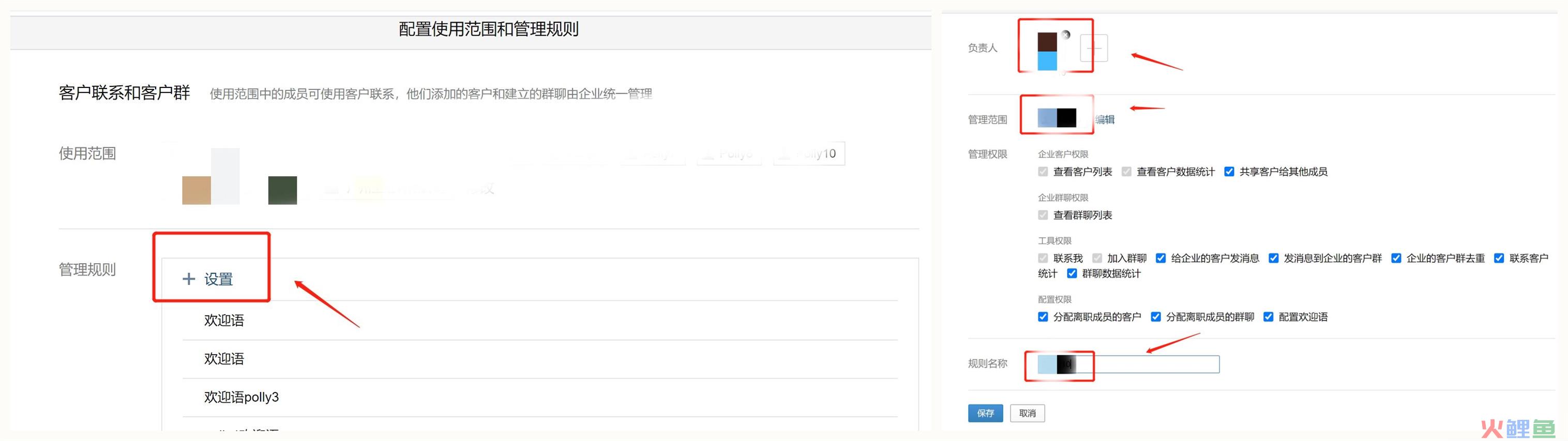Toggle 分配离职成员的客户 permission
The image size is (1568, 441).
coord(1043,316)
